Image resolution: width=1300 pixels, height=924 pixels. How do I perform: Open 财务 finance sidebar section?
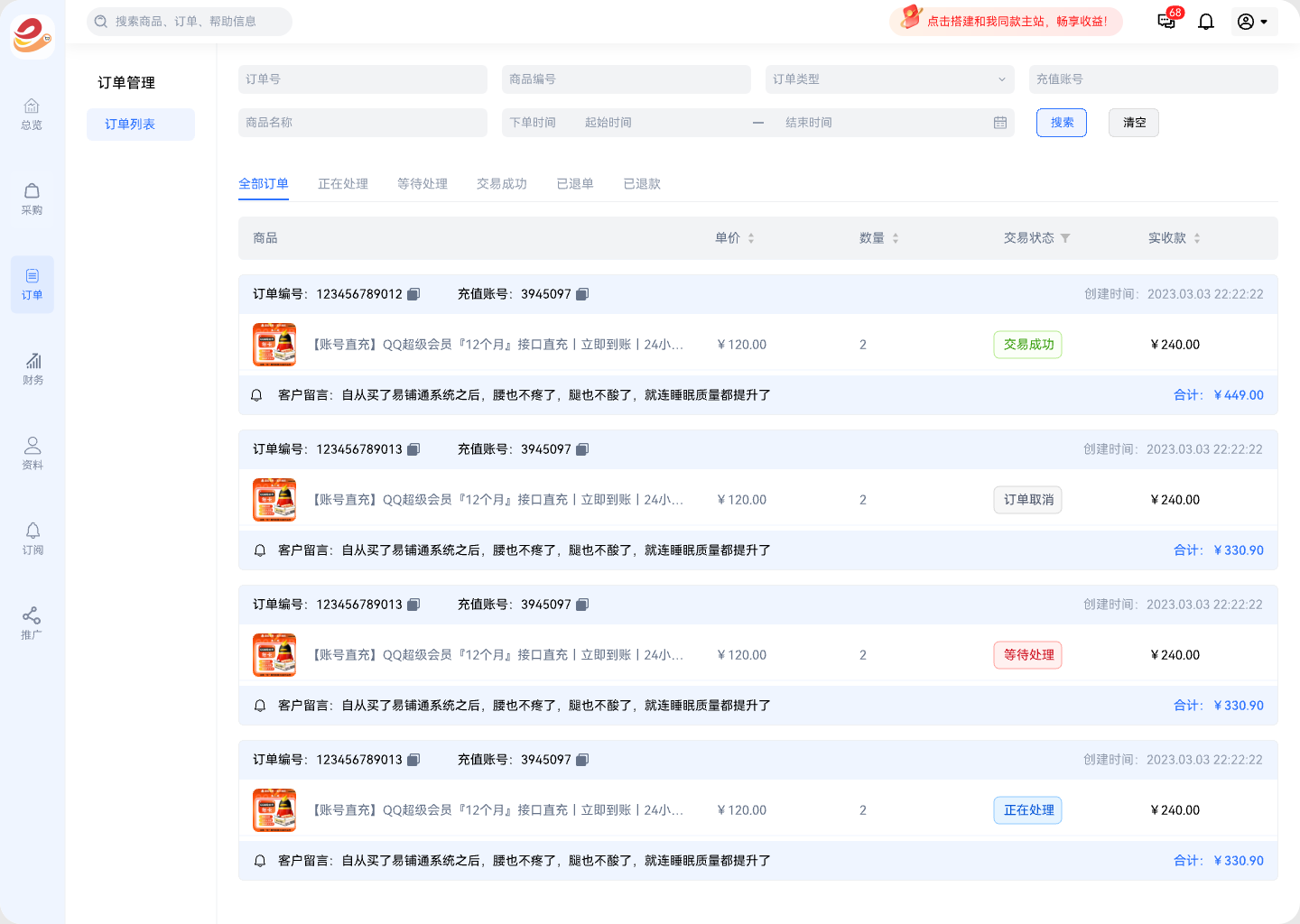pyautogui.click(x=32, y=368)
